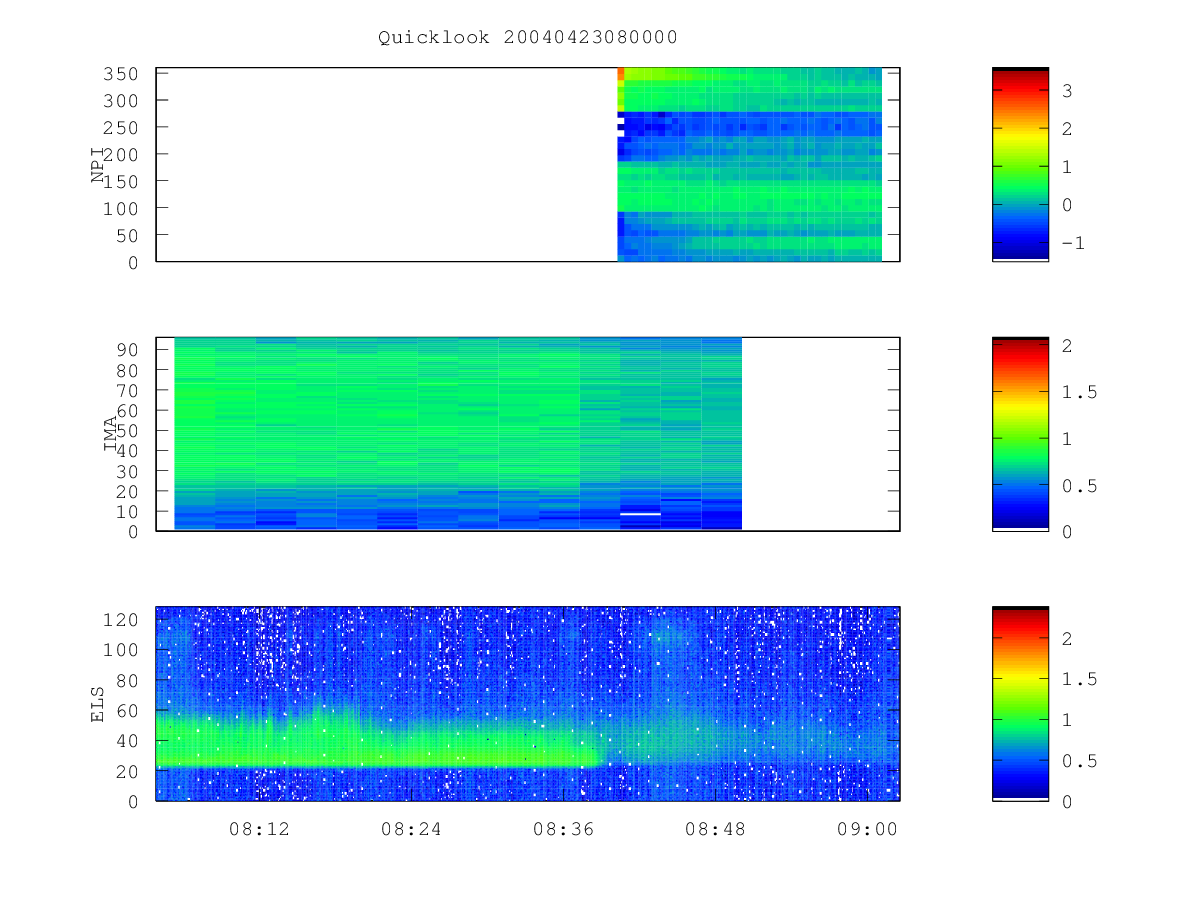
Task: Click the 3 label on NPI colorbar
Action: point(1067,91)
